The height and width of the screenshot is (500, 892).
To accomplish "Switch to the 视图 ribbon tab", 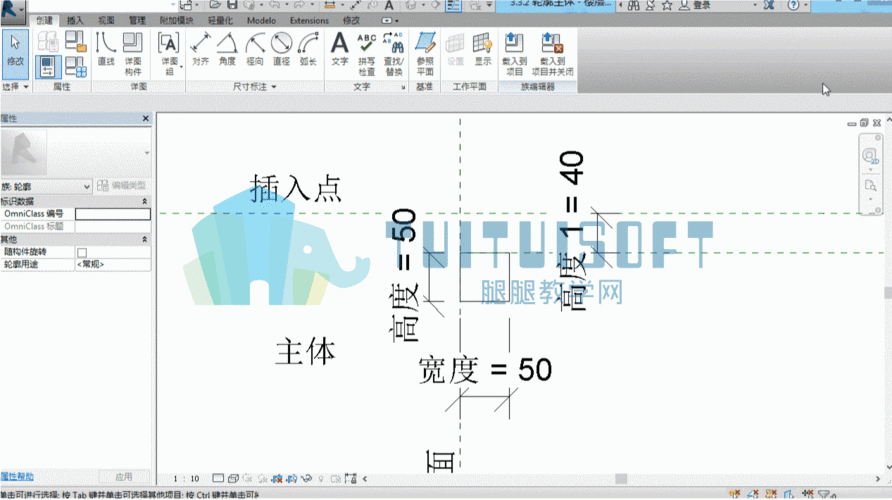I will click(106, 20).
